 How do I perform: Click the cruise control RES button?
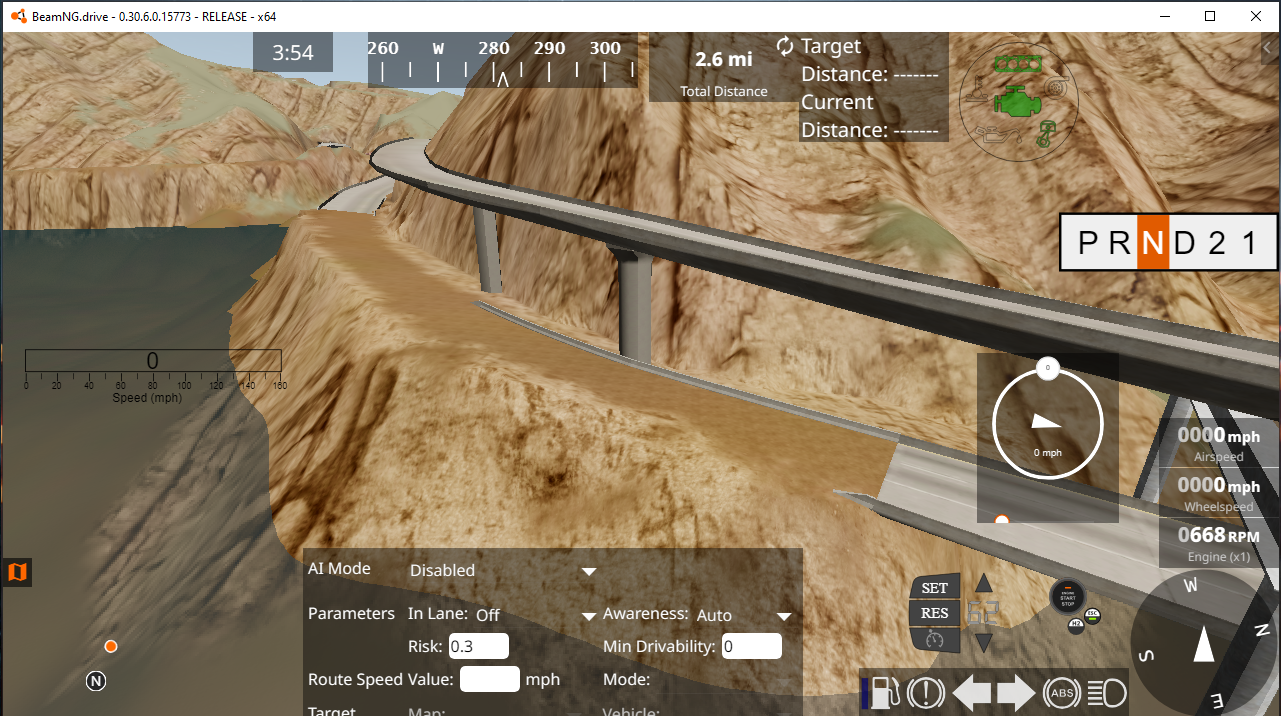[x=934, y=613]
